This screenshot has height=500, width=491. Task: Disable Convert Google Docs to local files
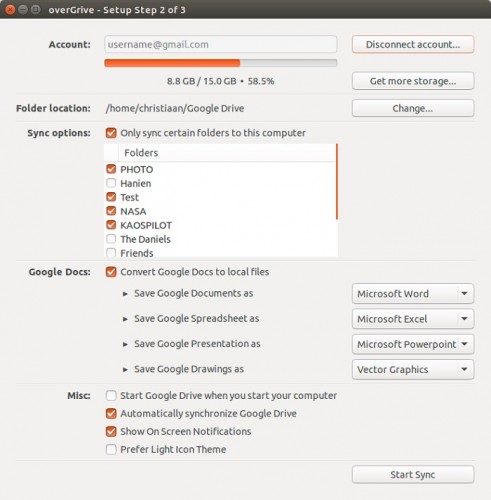click(x=111, y=272)
